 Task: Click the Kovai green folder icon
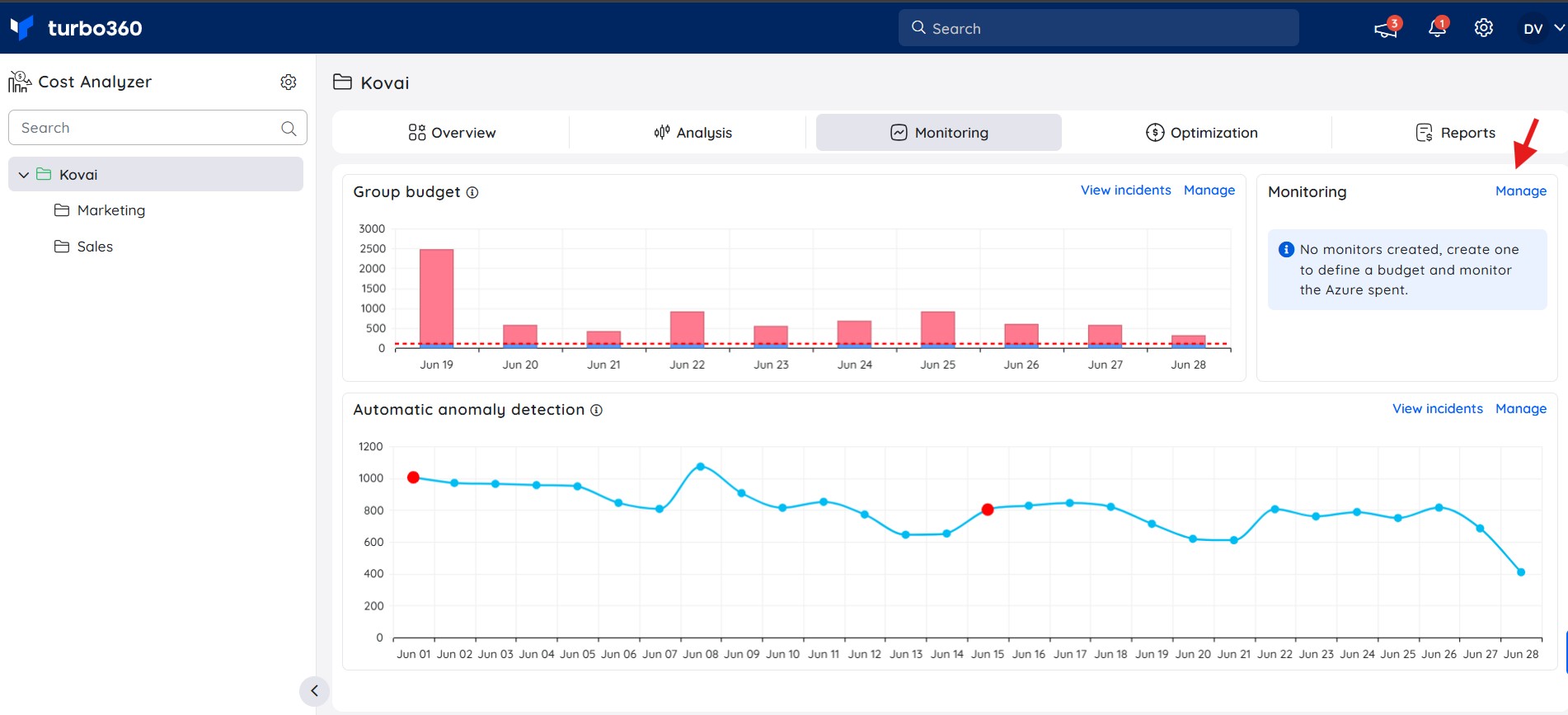click(45, 174)
